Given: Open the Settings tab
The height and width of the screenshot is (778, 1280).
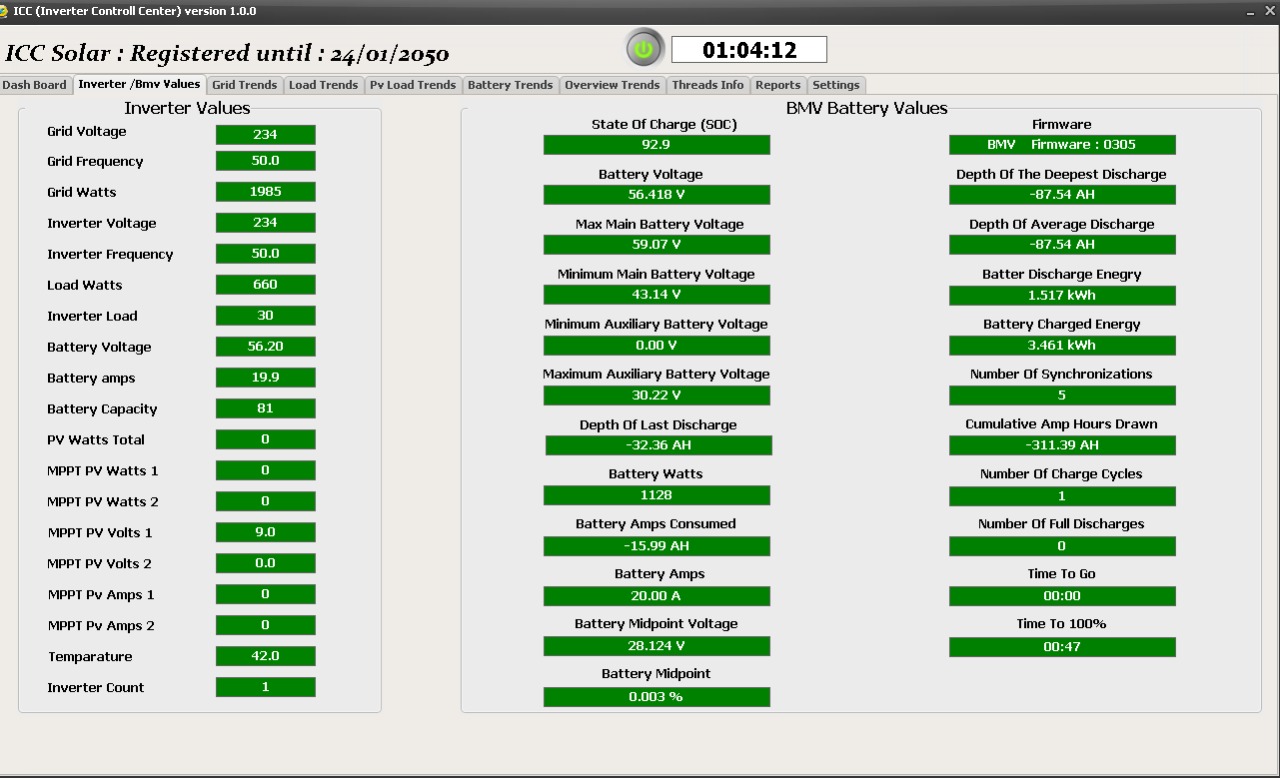Looking at the screenshot, I should point(835,85).
